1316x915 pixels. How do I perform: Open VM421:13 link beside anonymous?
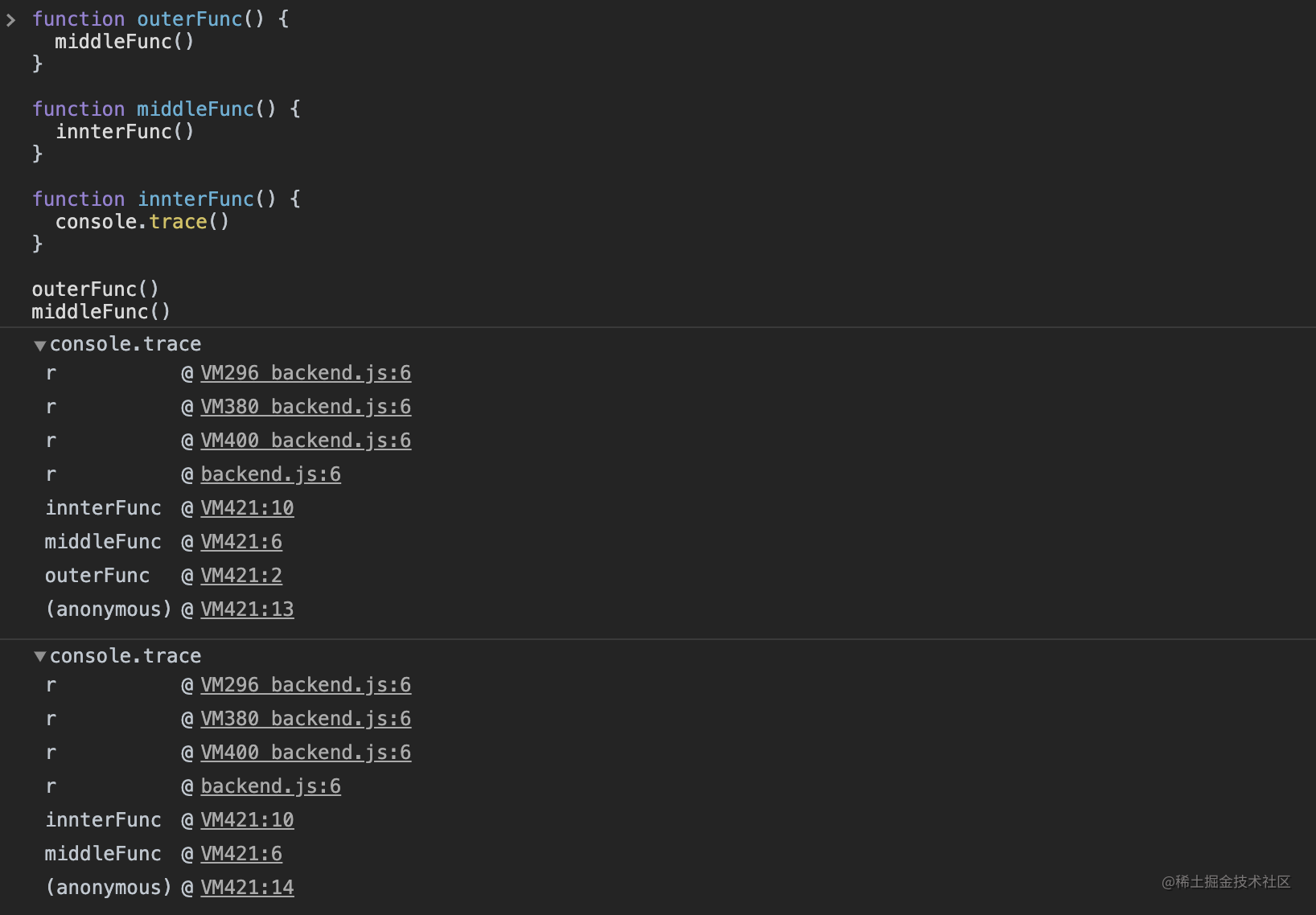pyautogui.click(x=247, y=609)
